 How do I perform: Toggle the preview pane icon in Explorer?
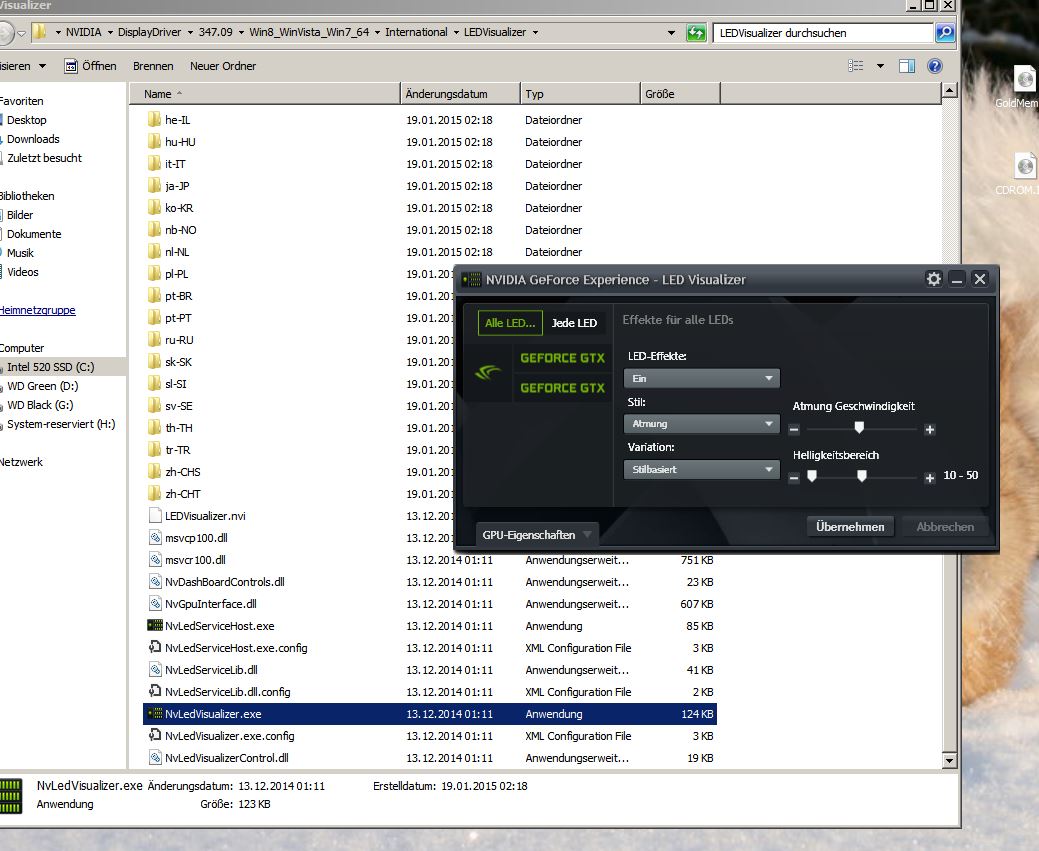point(906,66)
